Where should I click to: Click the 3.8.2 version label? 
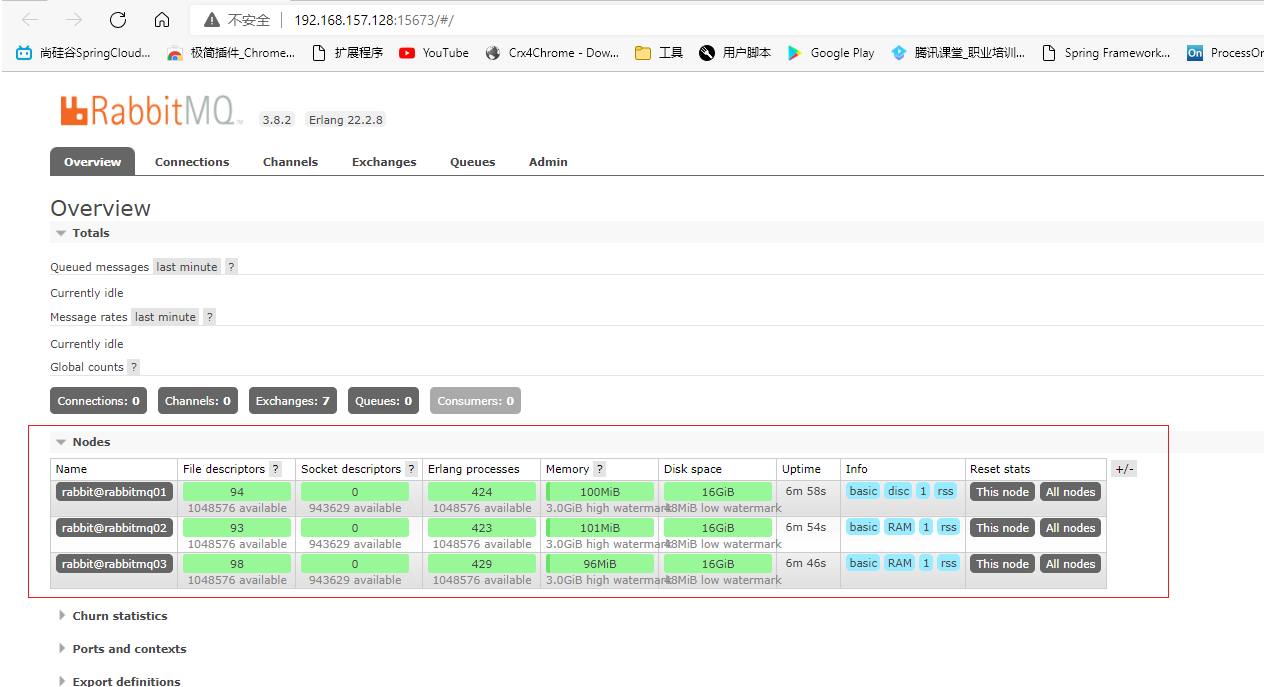[x=277, y=120]
